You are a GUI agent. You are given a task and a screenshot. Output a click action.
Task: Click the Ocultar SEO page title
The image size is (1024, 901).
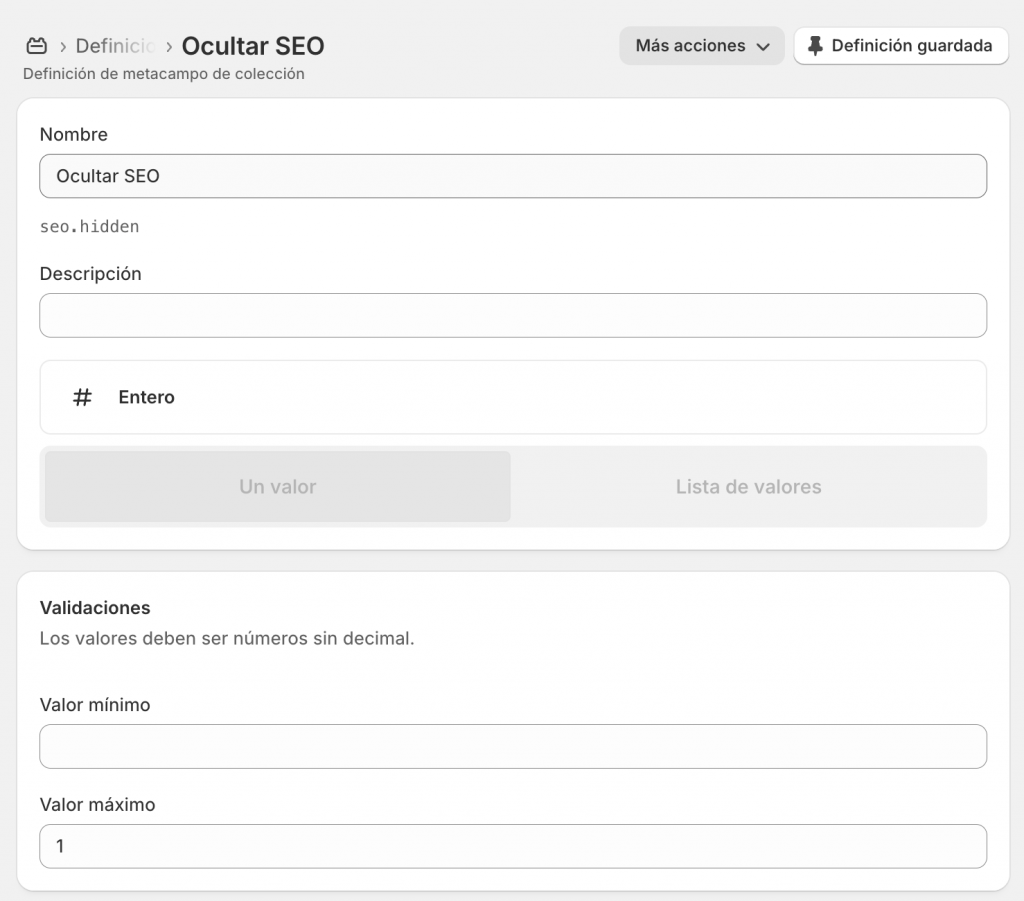[x=253, y=46]
